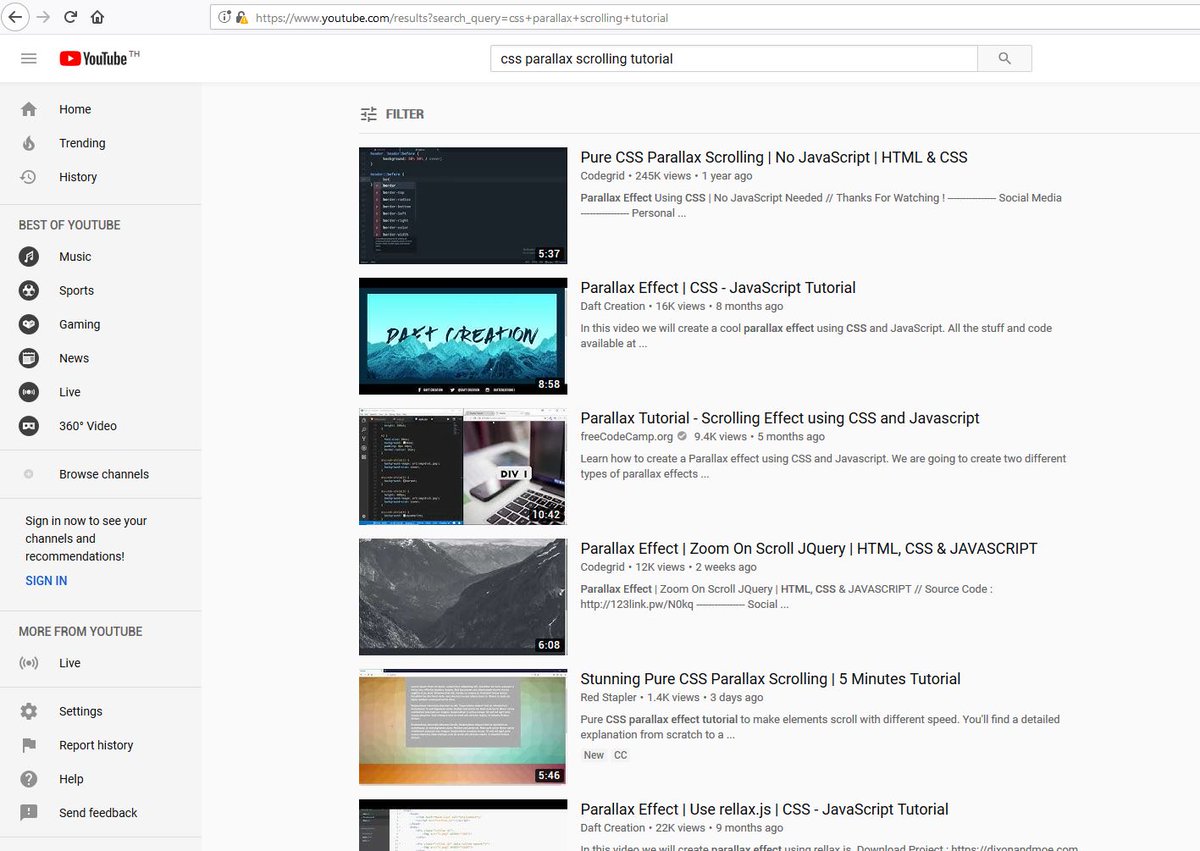Screen dimensions: 1200x851
Task: Click the SIGN IN link
Action: tap(46, 581)
